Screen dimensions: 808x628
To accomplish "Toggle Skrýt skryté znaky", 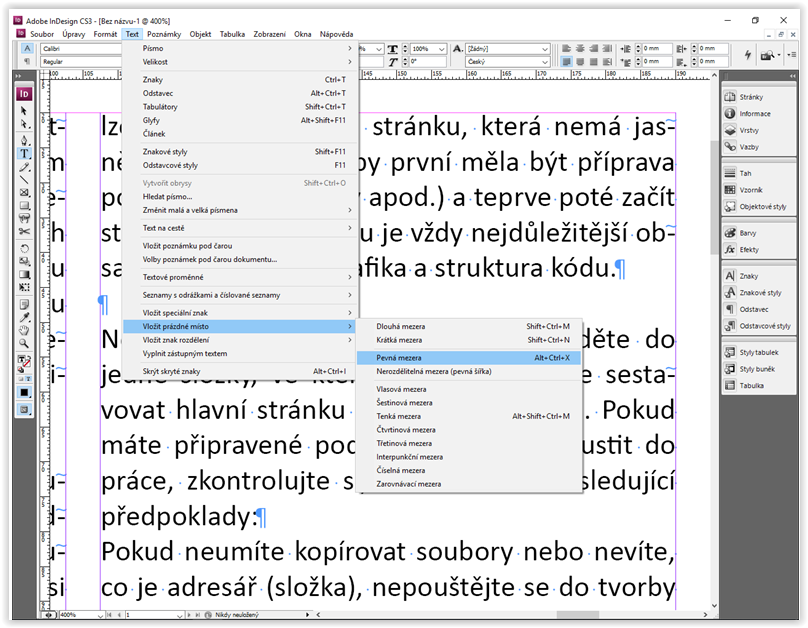I will coord(240,371).
